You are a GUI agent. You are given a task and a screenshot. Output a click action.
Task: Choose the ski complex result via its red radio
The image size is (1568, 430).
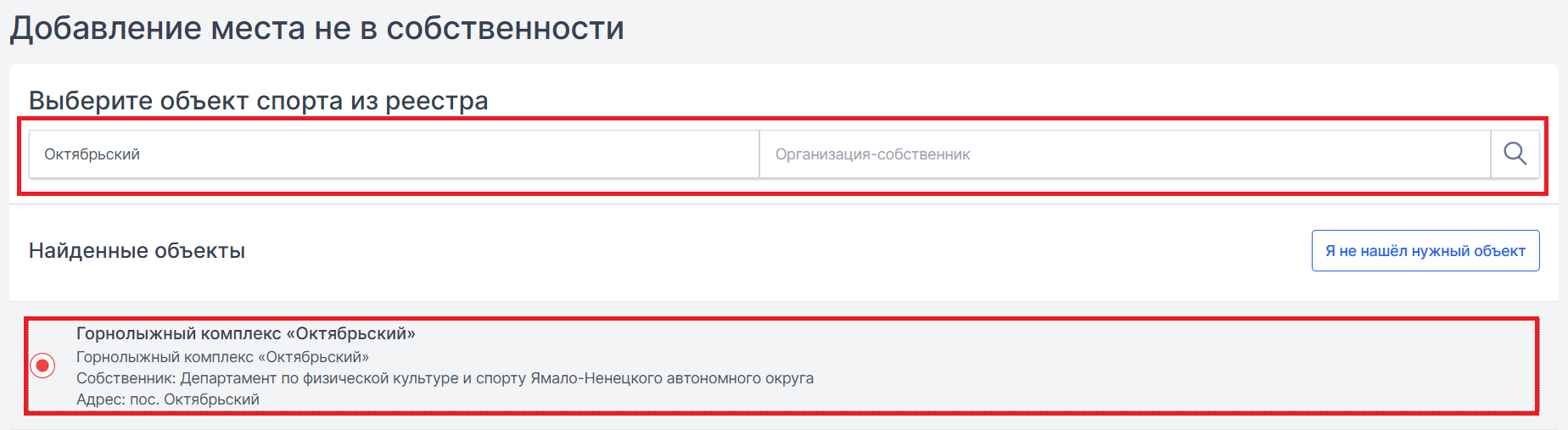[42, 366]
